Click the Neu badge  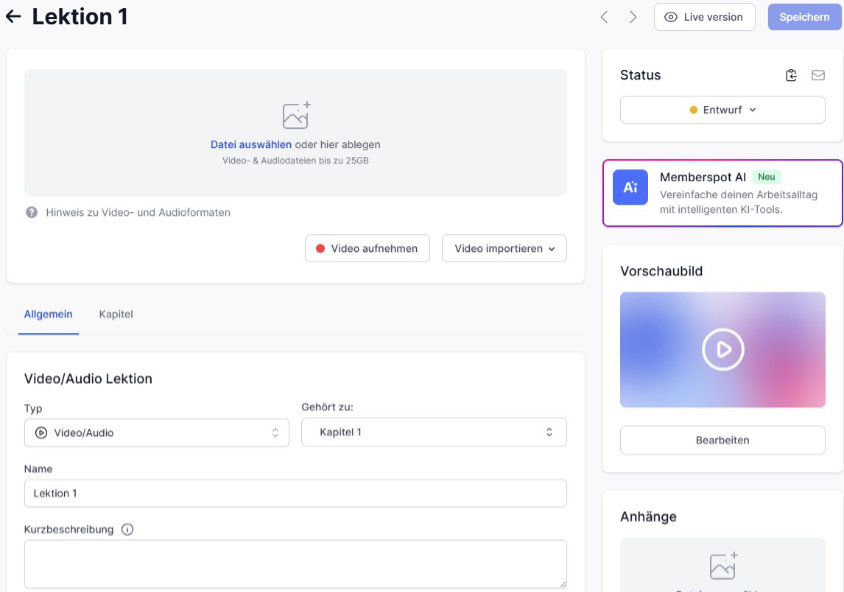766,177
